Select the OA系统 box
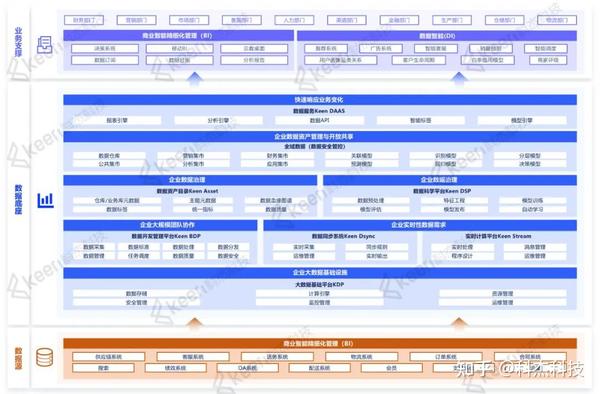600x394 pixels. pos(248,368)
